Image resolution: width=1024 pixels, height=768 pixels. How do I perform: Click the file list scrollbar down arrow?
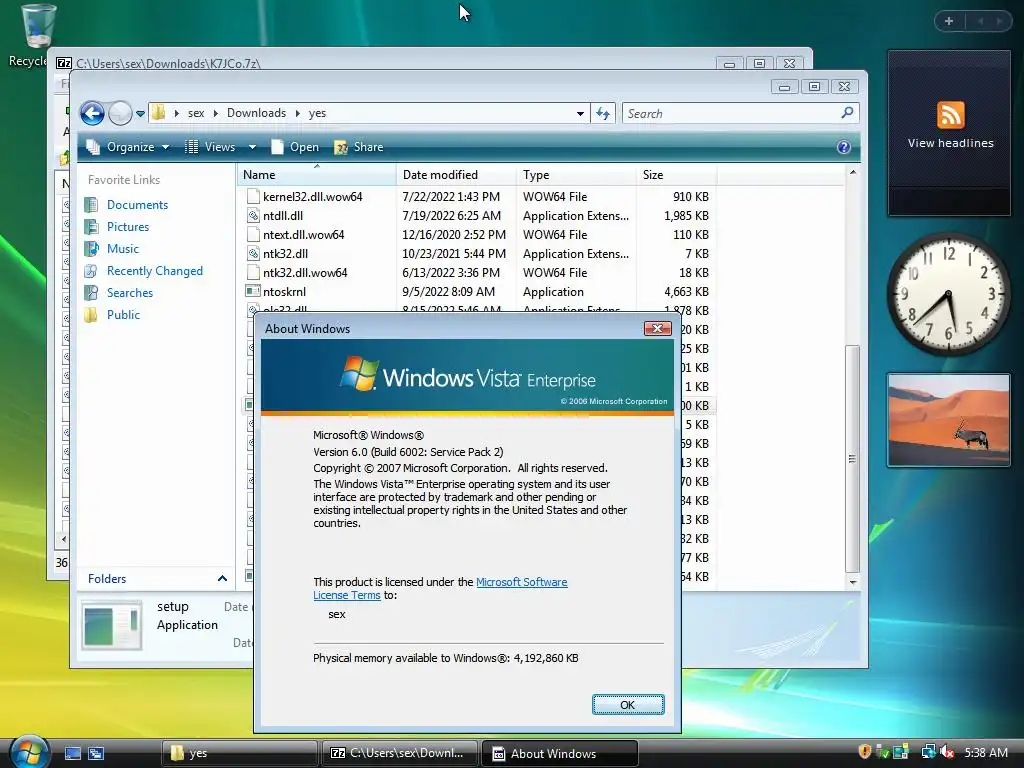853,582
